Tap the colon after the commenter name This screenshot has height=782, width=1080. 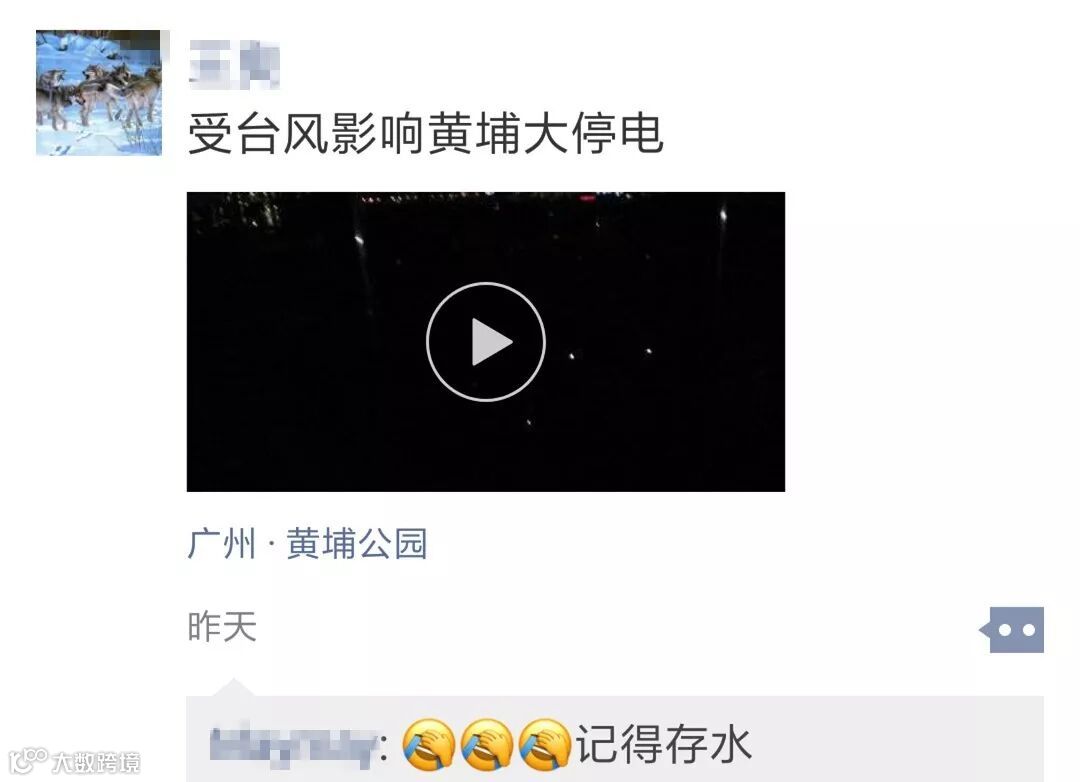tap(384, 748)
